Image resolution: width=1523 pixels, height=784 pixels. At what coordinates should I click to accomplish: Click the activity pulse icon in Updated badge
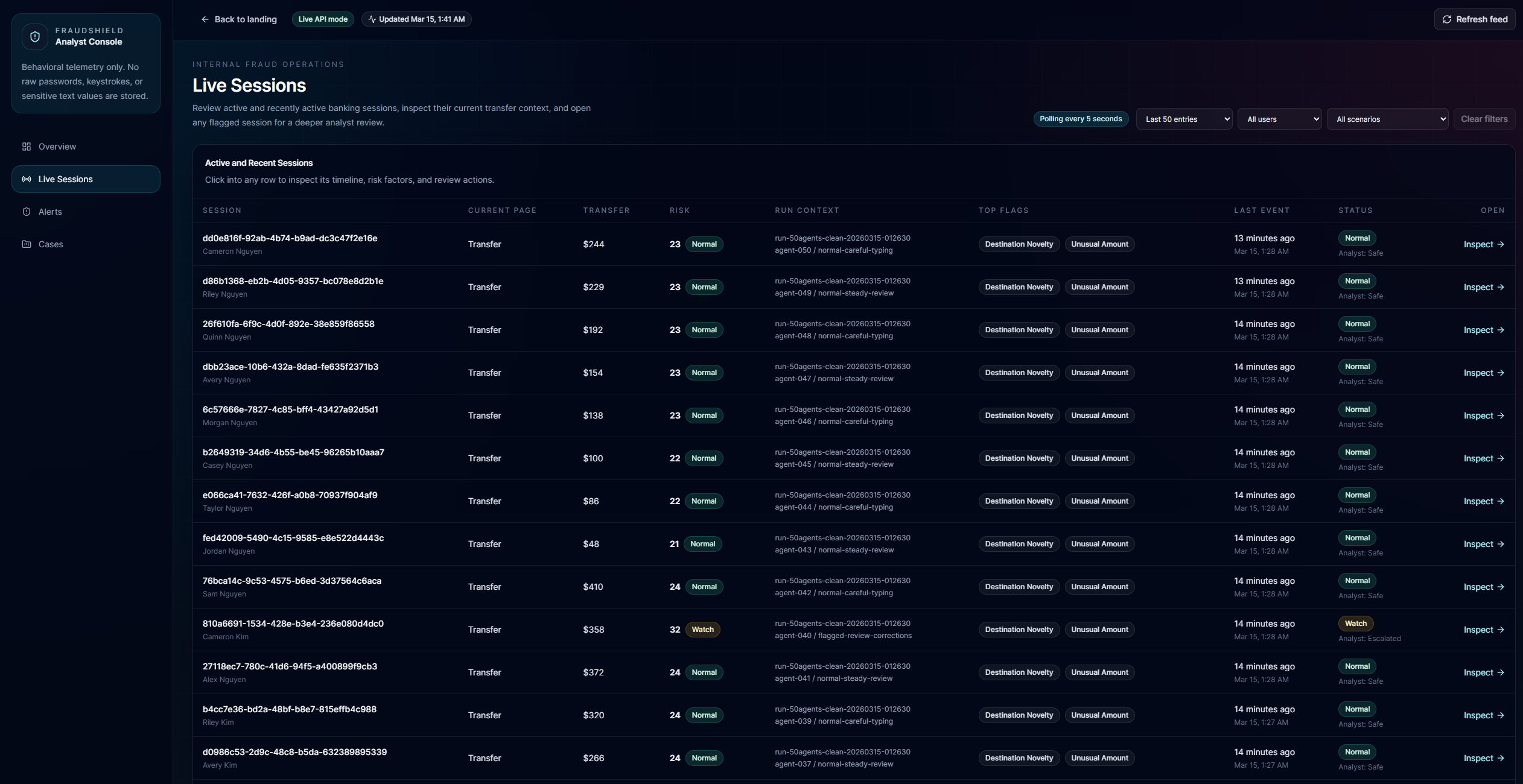click(x=372, y=19)
